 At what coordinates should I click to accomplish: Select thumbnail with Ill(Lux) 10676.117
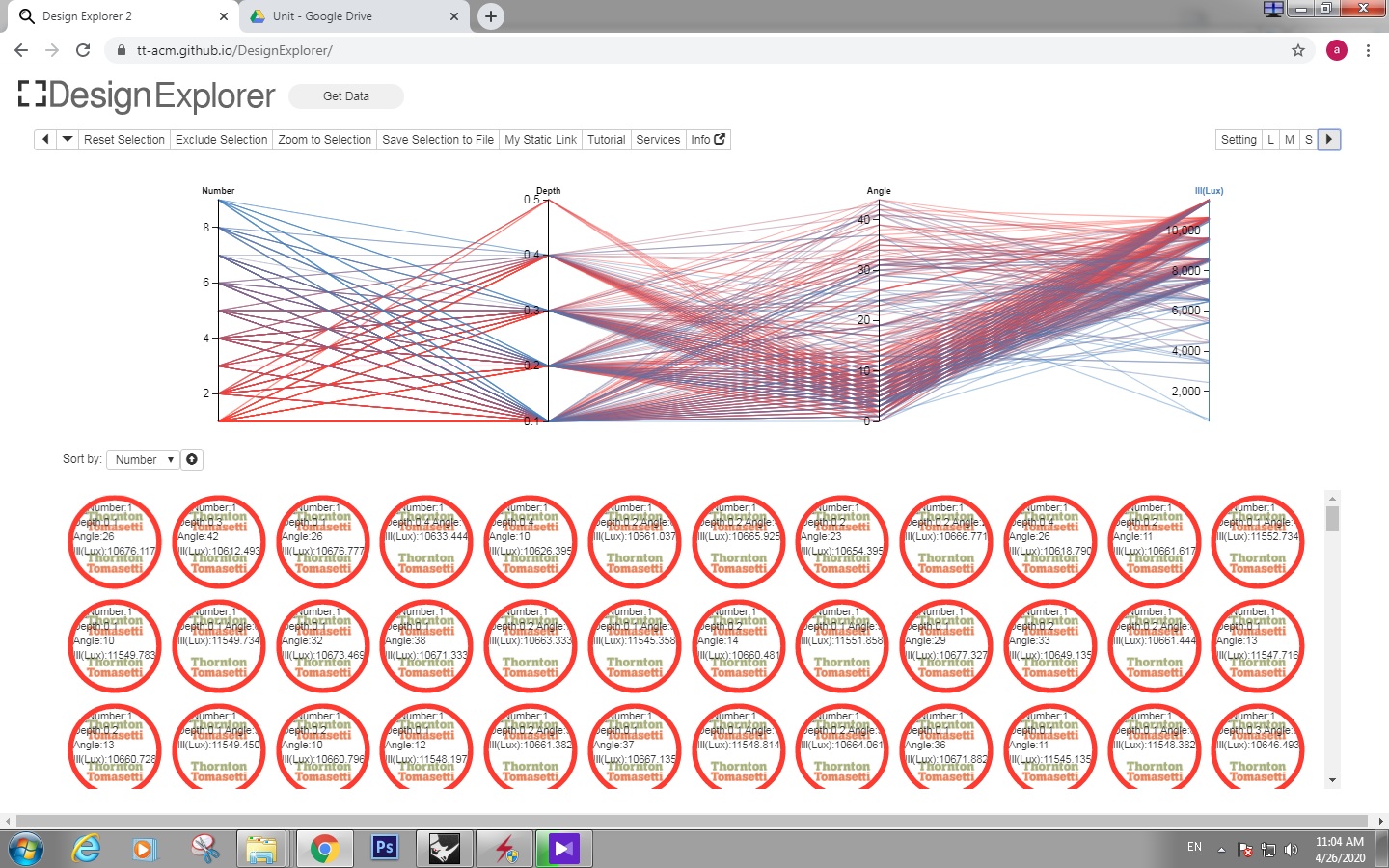pos(115,542)
